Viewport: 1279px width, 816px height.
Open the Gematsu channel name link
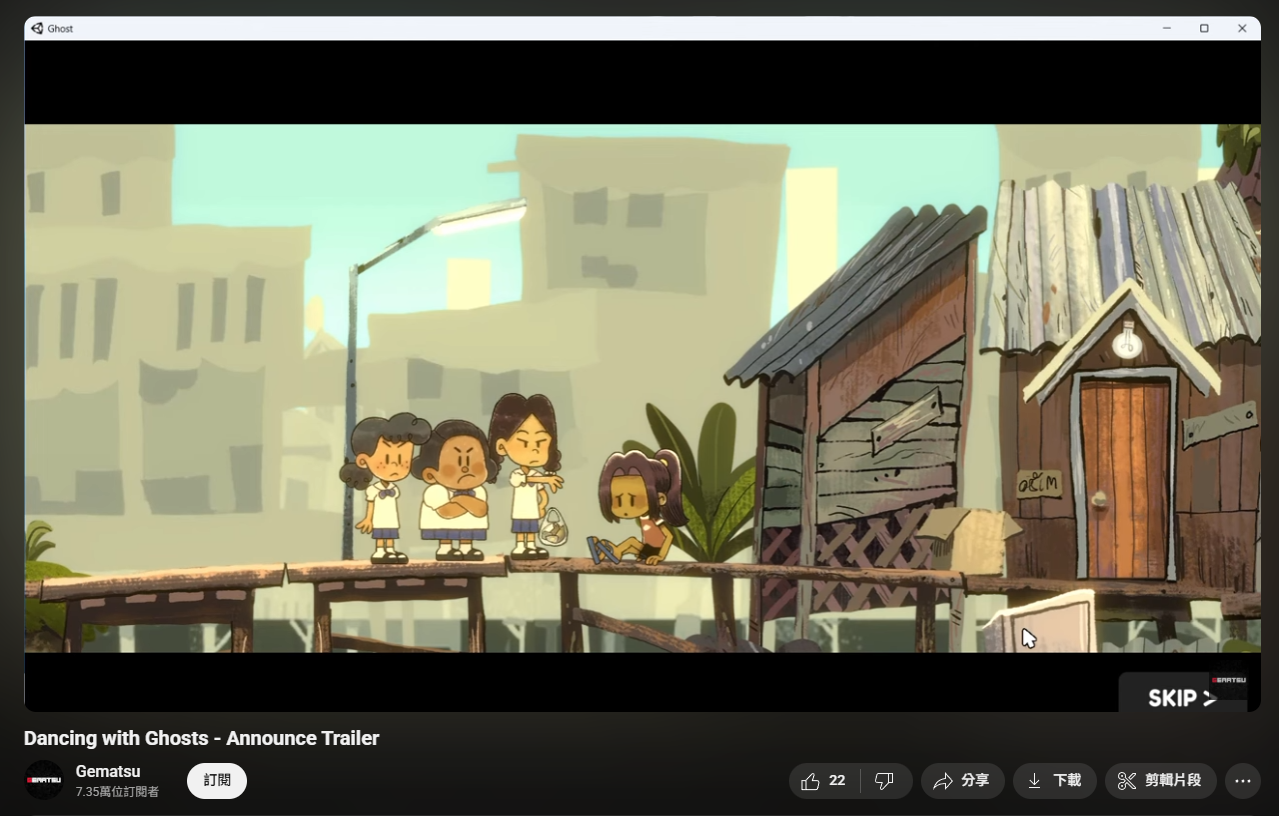(x=108, y=772)
